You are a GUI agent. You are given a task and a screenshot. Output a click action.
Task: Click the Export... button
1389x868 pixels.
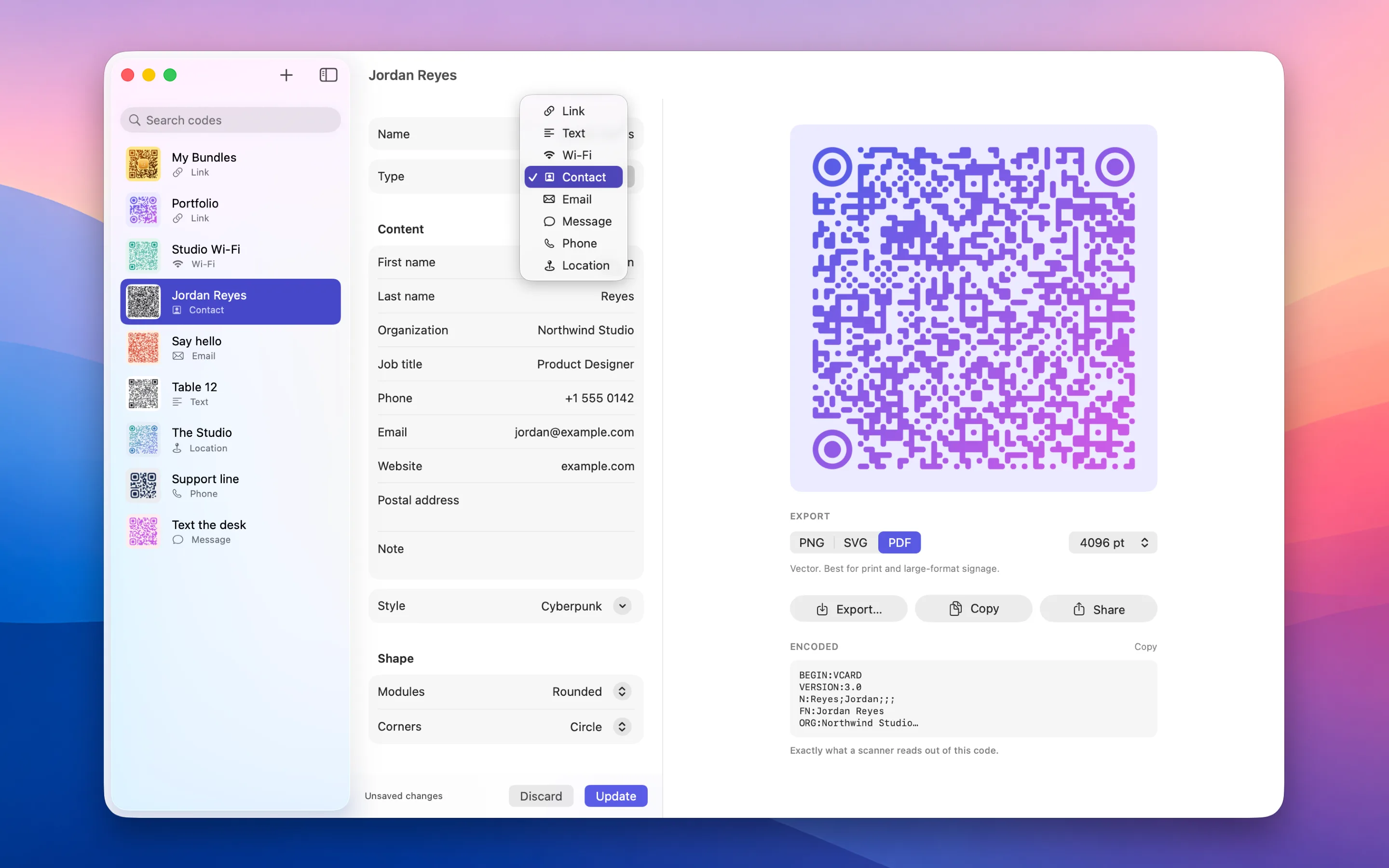click(848, 609)
